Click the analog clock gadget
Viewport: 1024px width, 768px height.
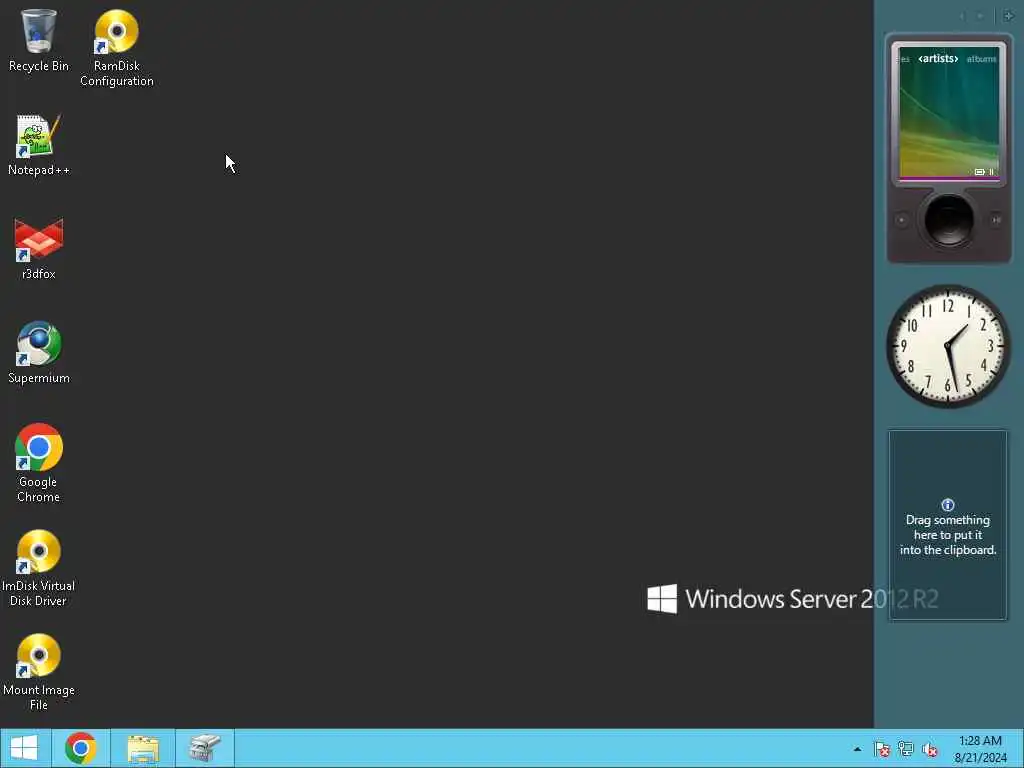click(948, 346)
